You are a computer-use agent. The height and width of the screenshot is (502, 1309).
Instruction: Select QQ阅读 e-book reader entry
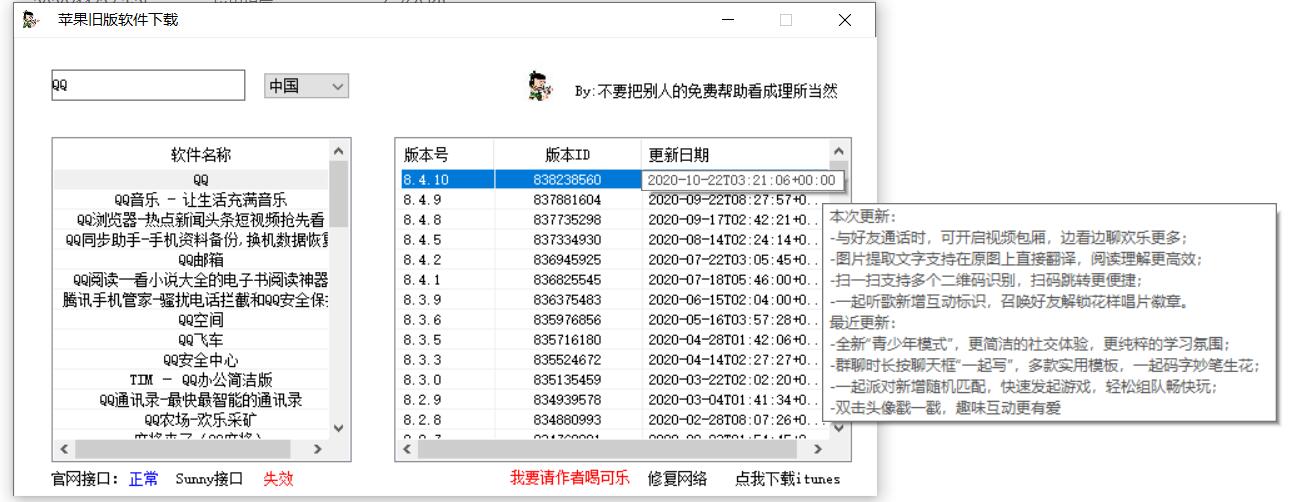click(x=191, y=279)
